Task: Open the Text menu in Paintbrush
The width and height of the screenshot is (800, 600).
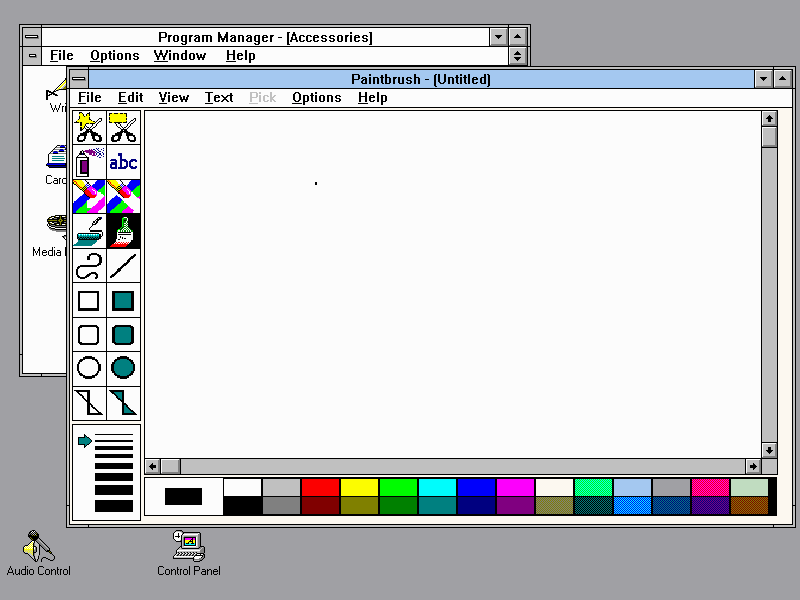Action: coord(218,97)
